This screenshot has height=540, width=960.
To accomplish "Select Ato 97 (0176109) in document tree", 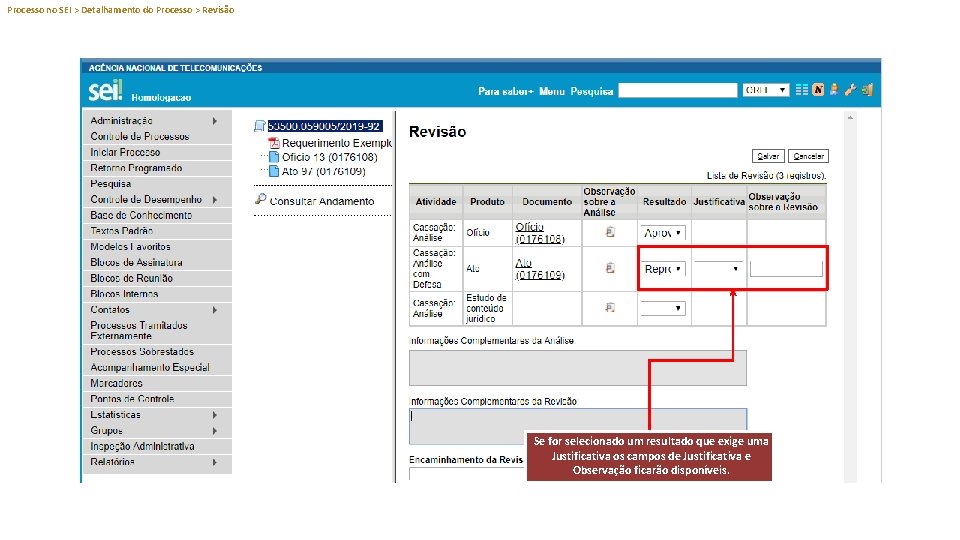I will (x=323, y=171).
